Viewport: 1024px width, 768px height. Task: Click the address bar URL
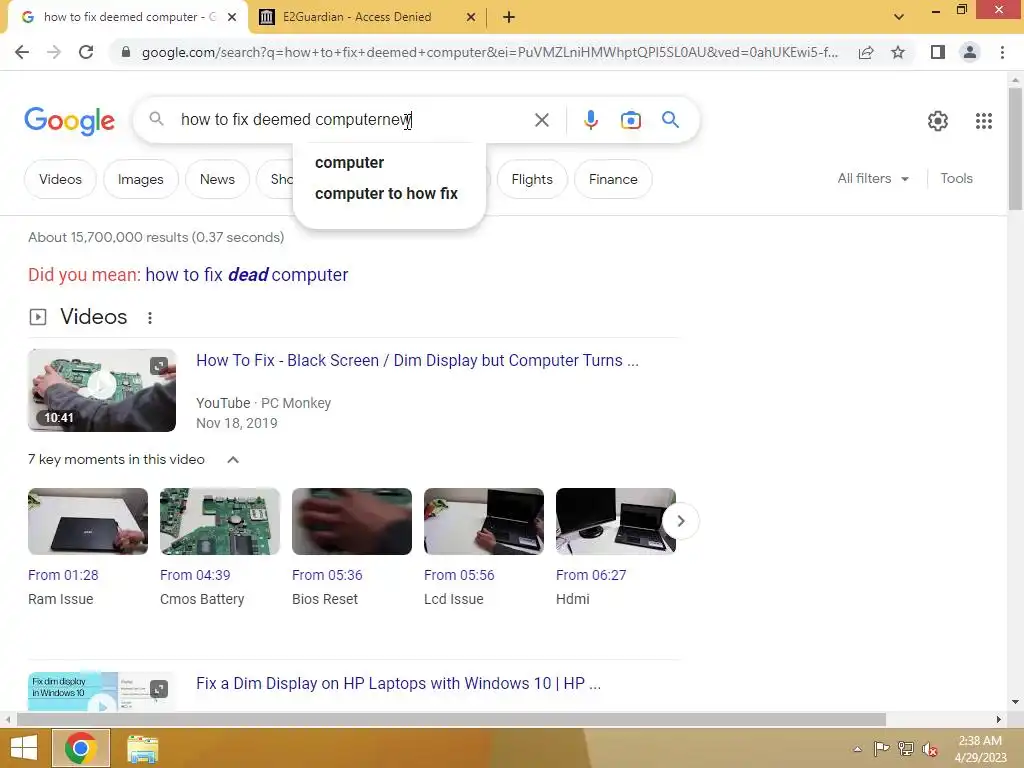[x=490, y=52]
